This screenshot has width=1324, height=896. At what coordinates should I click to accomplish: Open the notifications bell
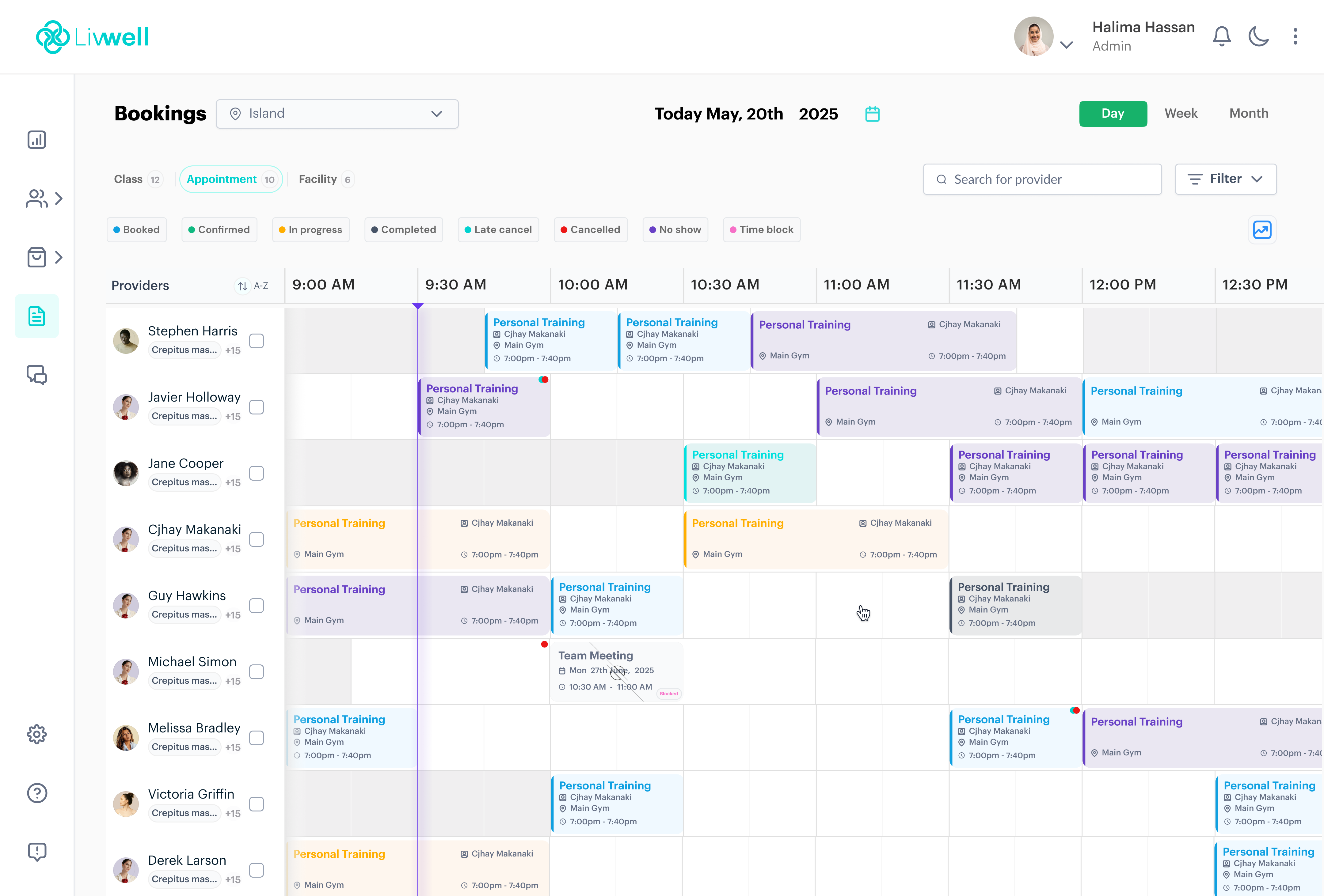(x=1221, y=36)
